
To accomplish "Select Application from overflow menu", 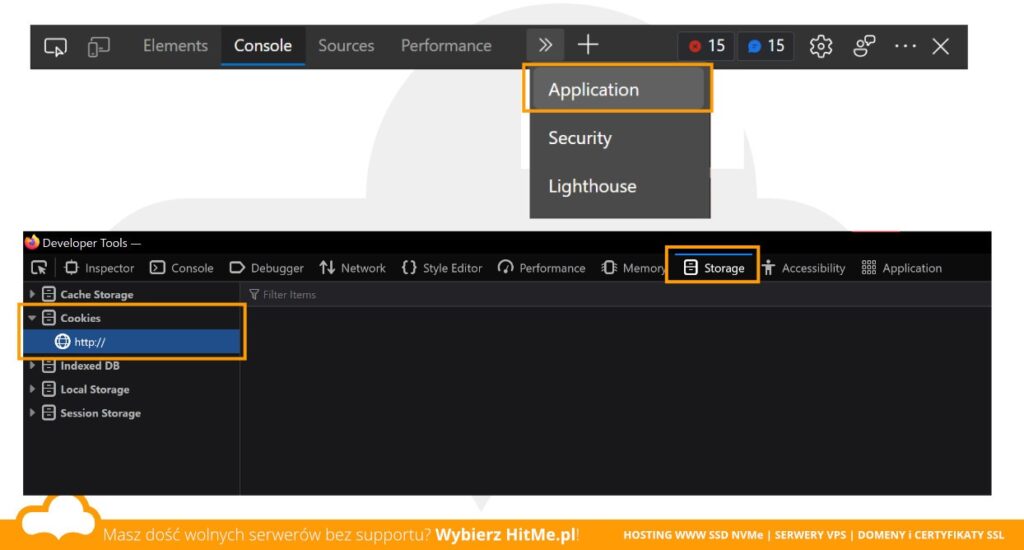I will coord(618,89).
